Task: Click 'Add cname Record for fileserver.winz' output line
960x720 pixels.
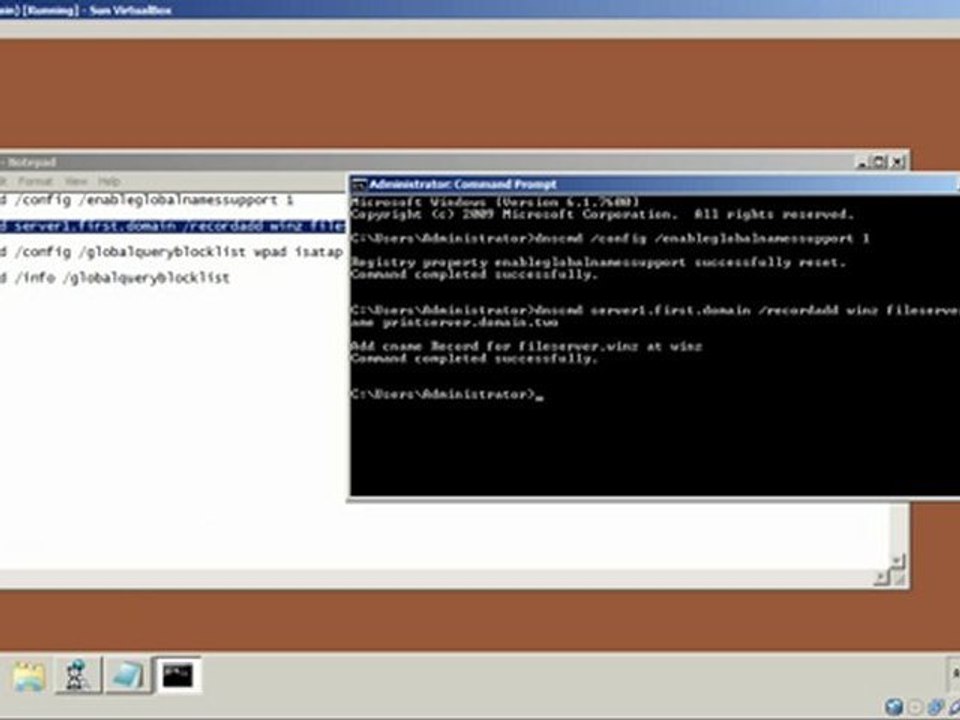Action: (x=526, y=346)
